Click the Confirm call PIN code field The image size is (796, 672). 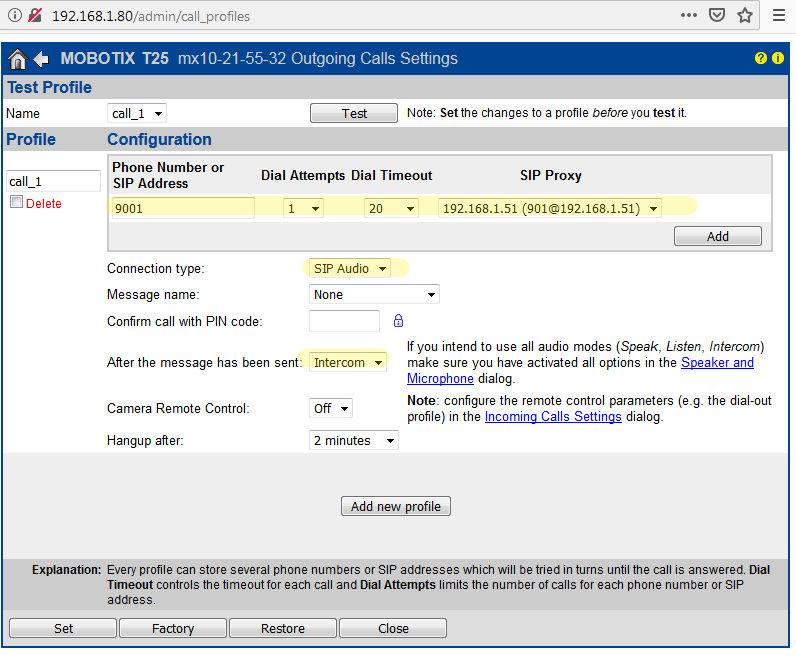click(x=344, y=321)
